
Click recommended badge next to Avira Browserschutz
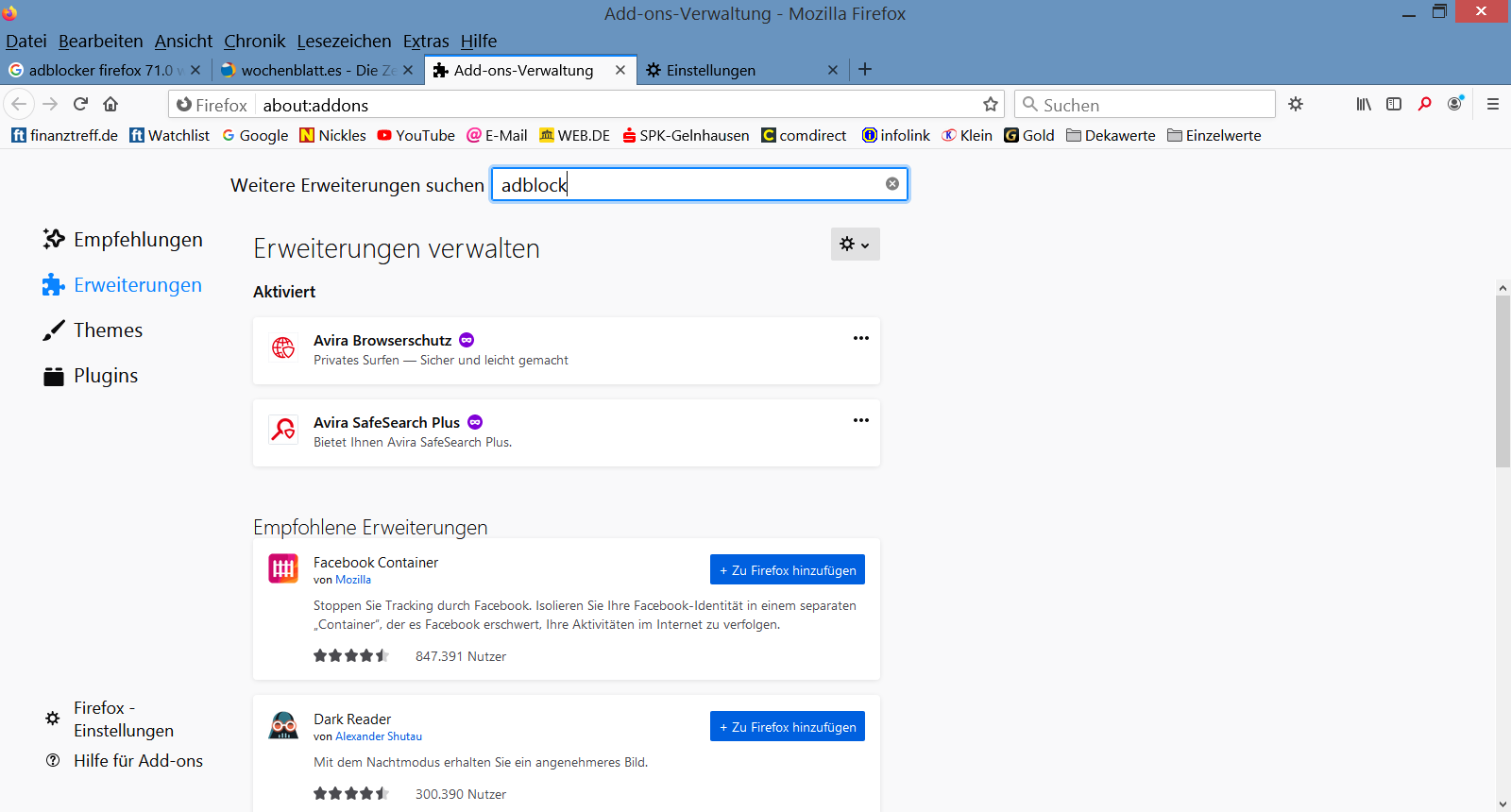(467, 340)
